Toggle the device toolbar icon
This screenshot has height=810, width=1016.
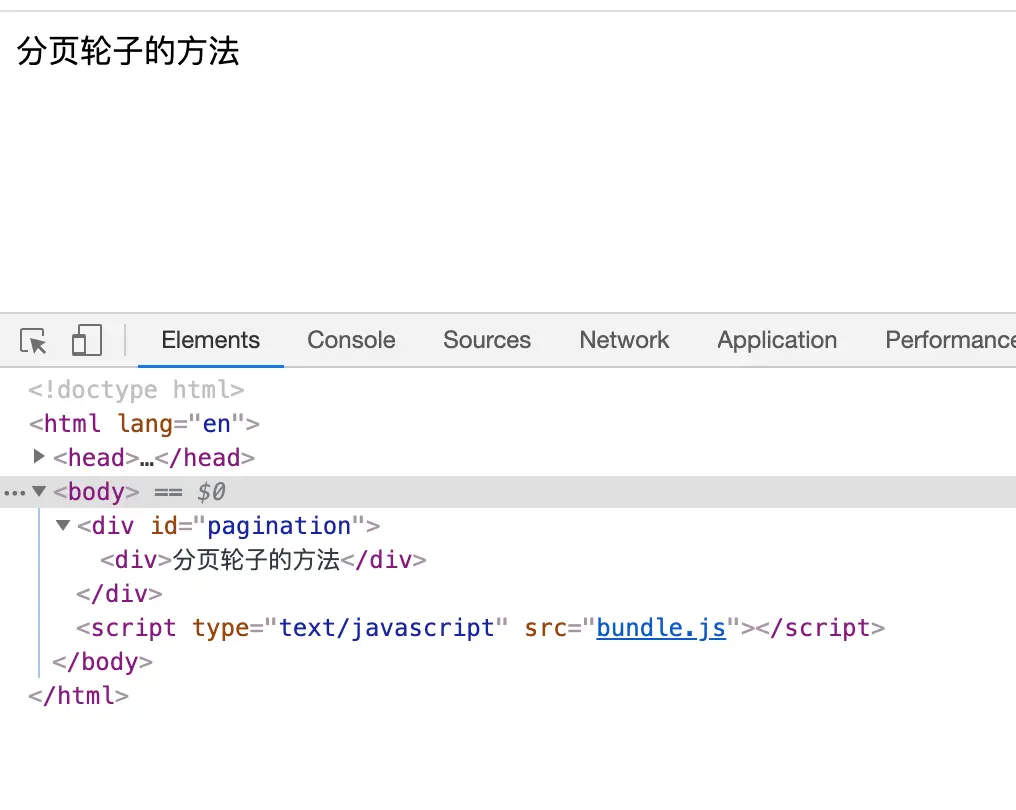click(x=87, y=340)
